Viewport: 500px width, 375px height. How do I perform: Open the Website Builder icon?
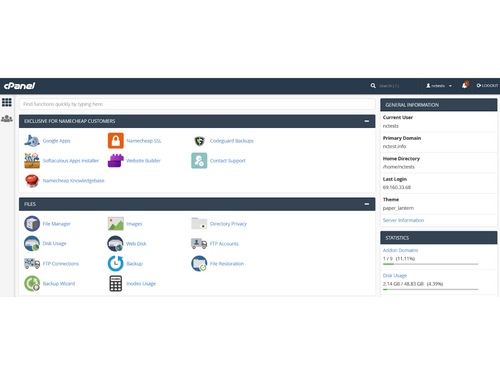116,161
